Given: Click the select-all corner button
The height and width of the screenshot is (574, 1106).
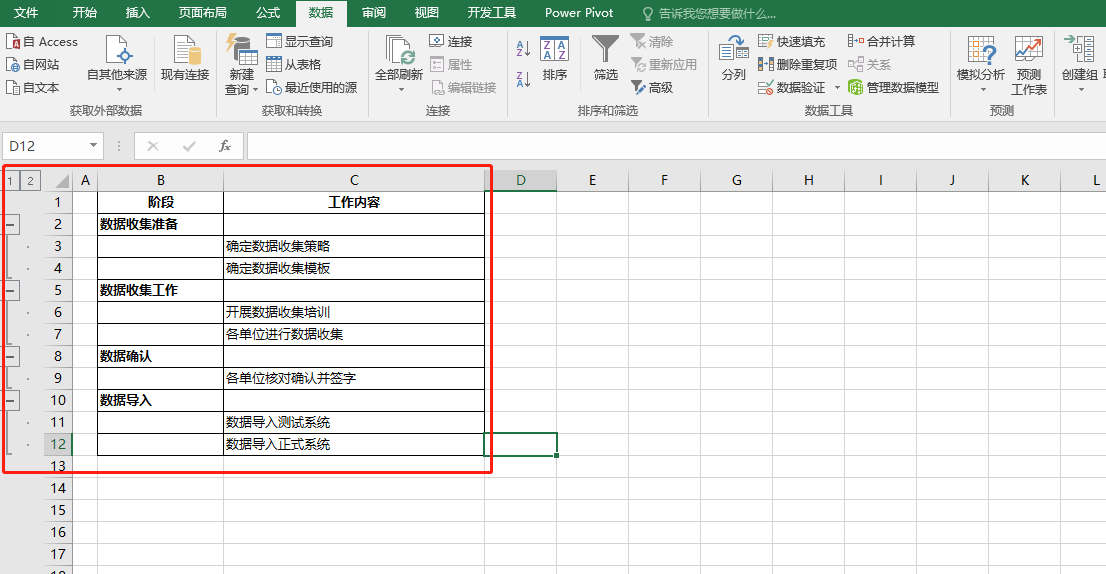Looking at the screenshot, I should pyautogui.click(x=59, y=181).
